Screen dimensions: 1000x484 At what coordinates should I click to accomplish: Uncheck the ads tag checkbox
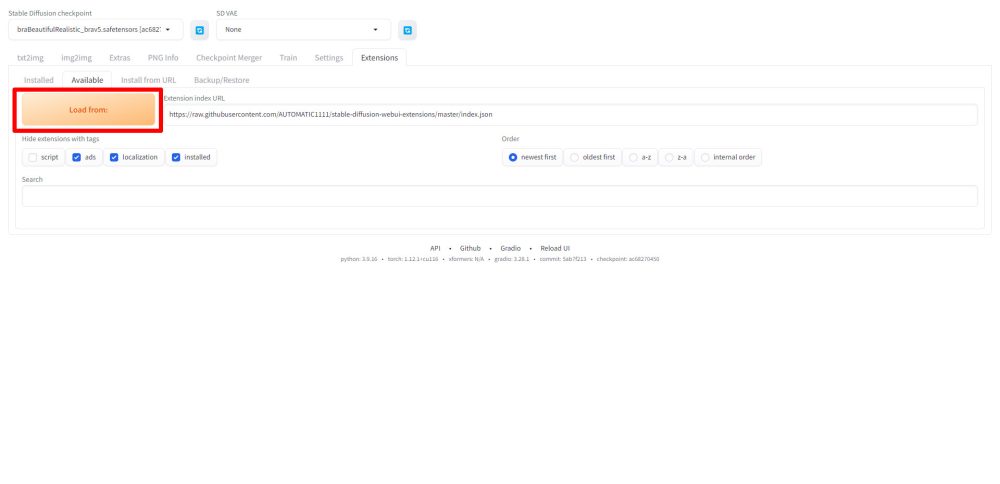[76, 157]
